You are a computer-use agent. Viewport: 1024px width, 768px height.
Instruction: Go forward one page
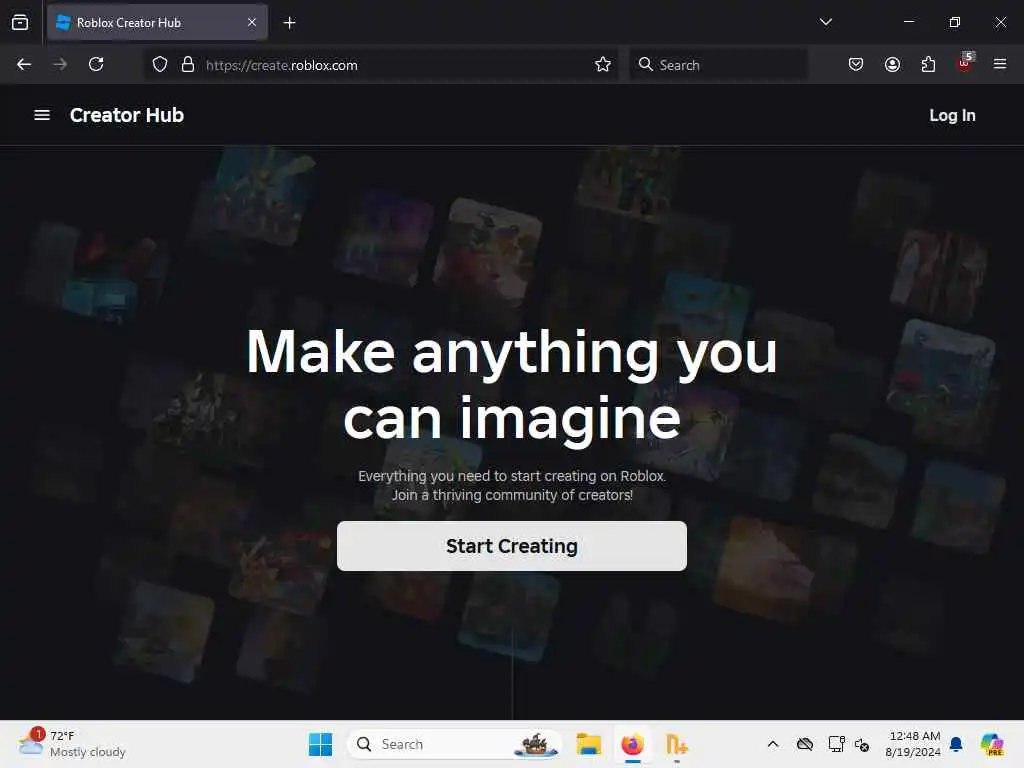click(x=60, y=65)
